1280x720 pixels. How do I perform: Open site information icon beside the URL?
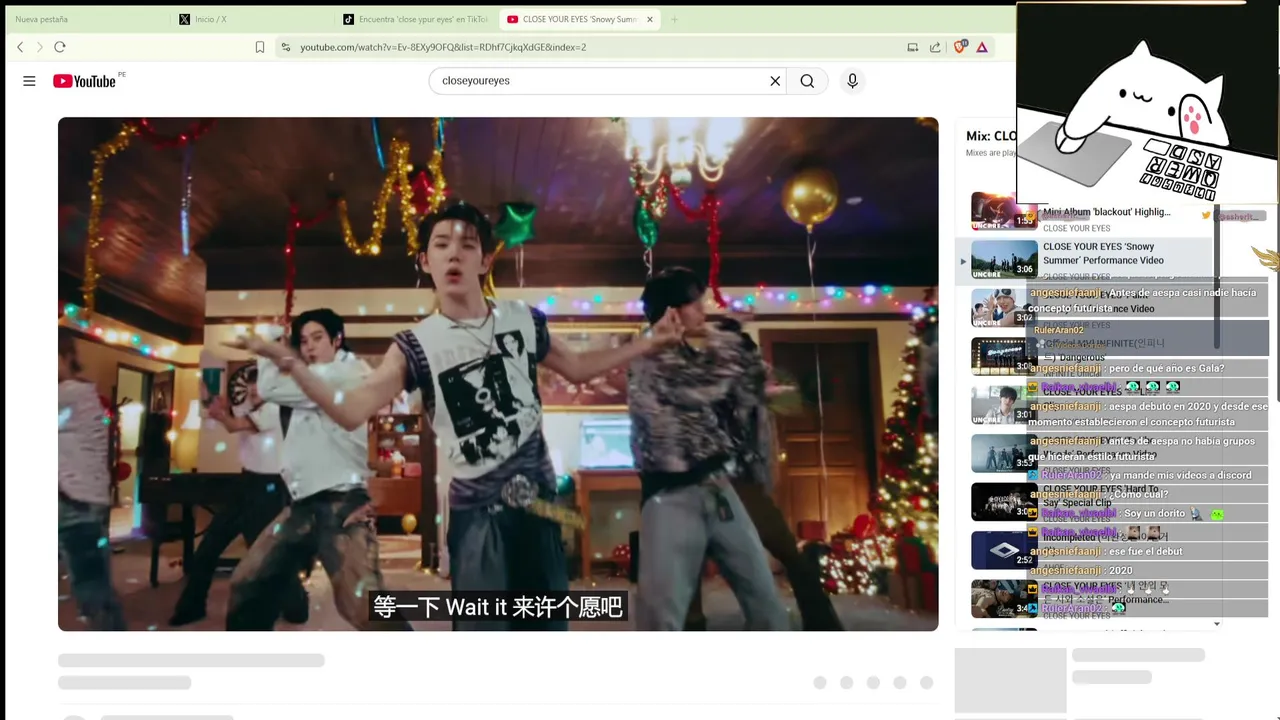[x=285, y=47]
